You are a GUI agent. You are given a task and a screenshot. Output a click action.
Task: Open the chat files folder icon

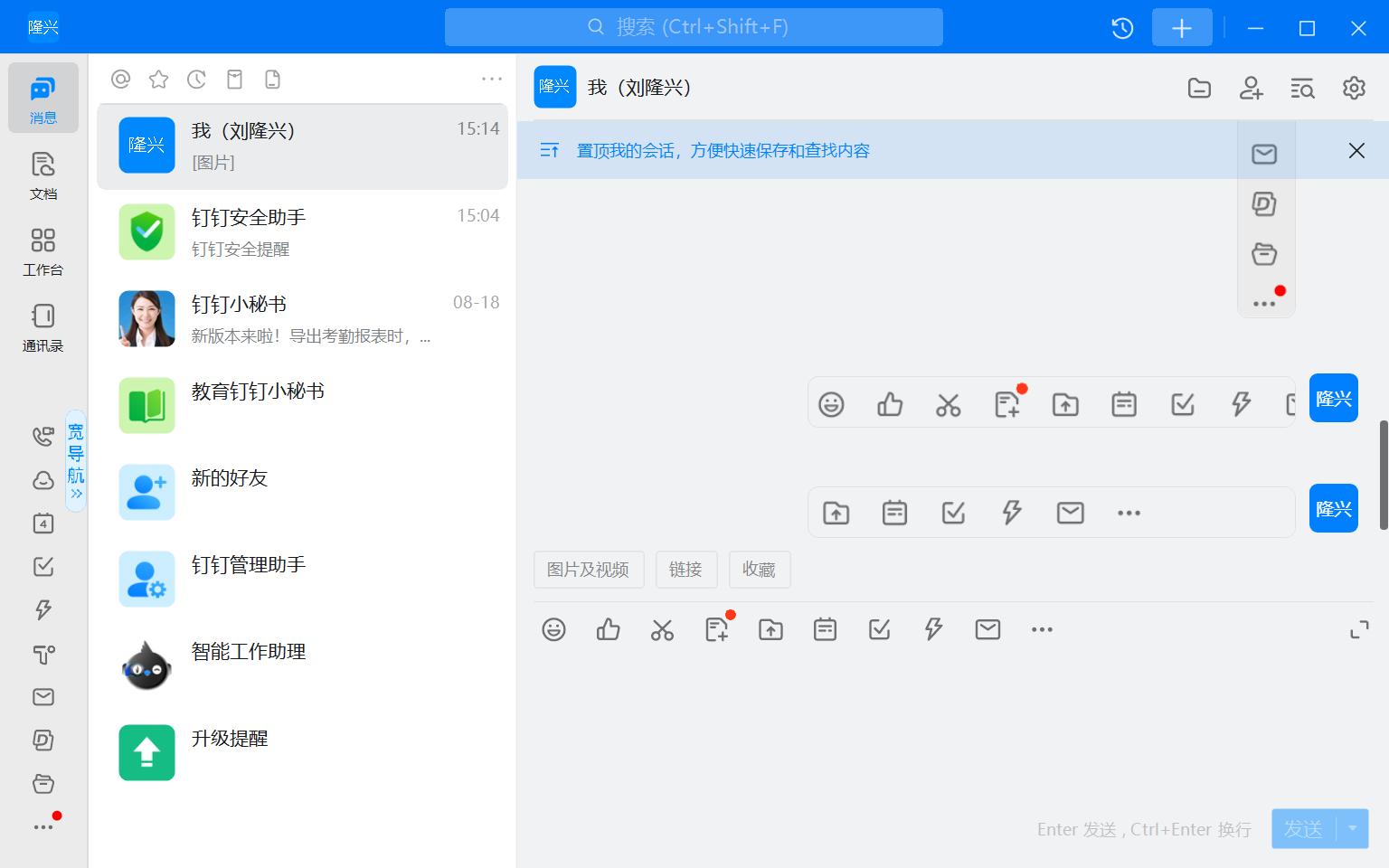pos(1199,88)
